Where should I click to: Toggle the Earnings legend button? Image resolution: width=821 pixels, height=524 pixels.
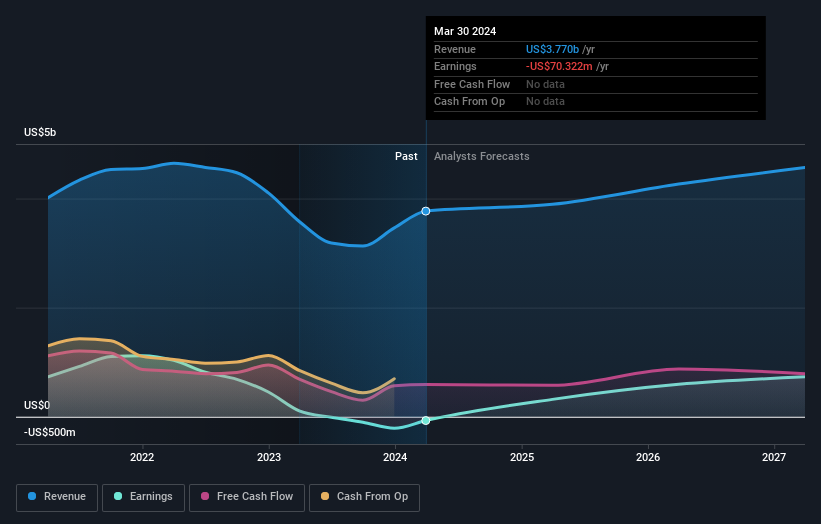point(143,497)
